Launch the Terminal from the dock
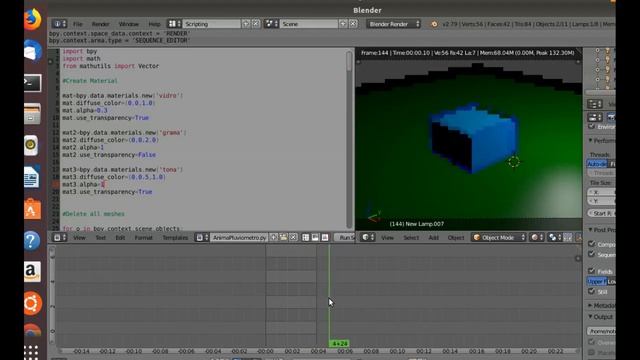 click(x=33, y=83)
